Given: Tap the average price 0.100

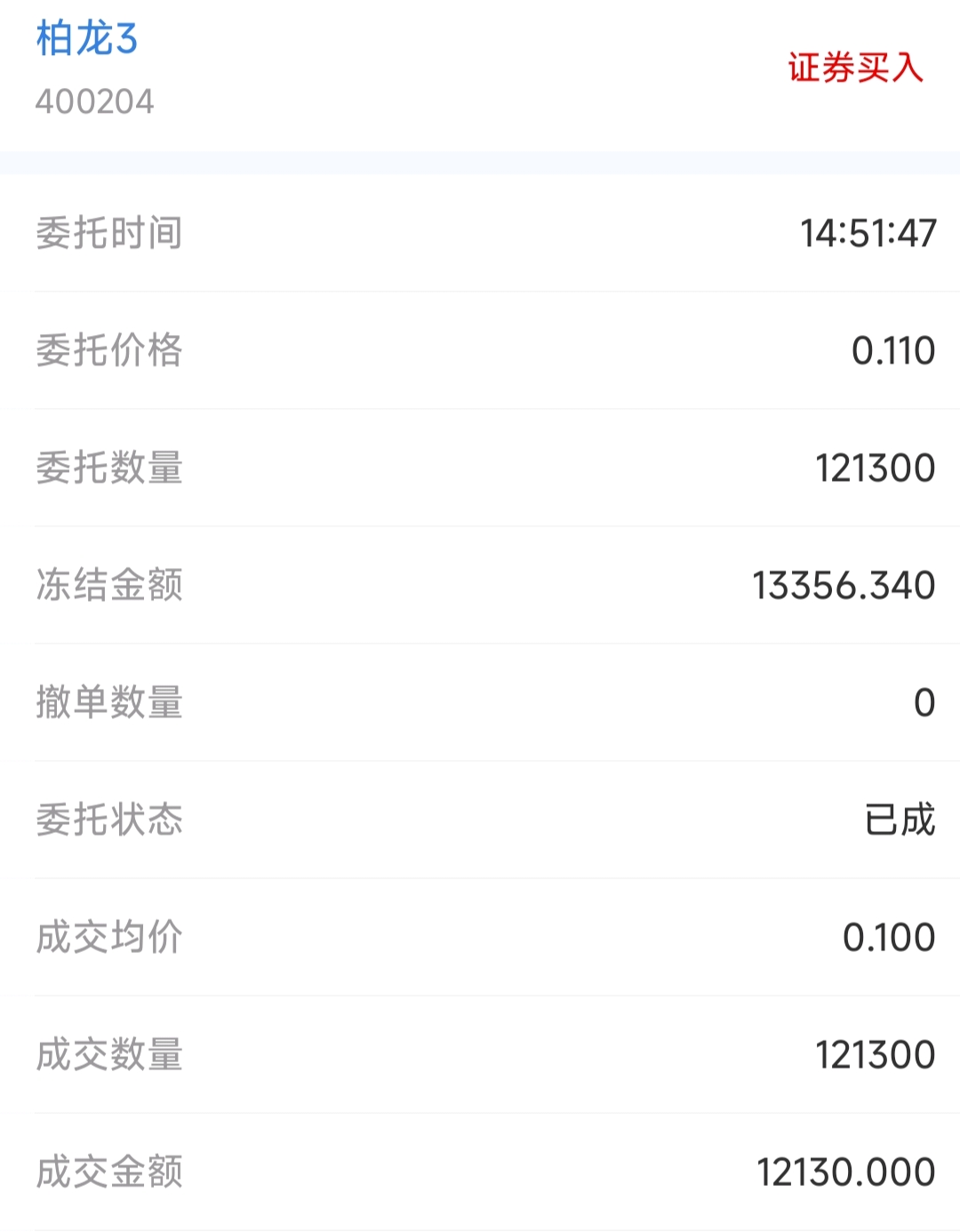Looking at the screenshot, I should [889, 937].
